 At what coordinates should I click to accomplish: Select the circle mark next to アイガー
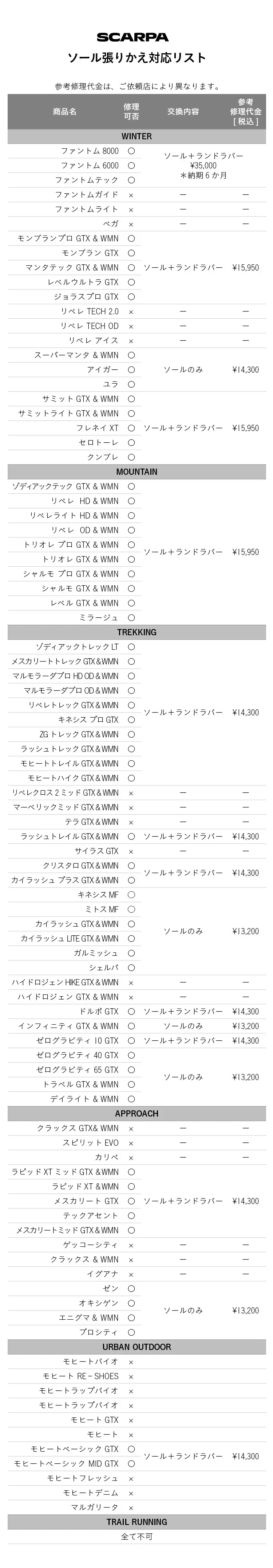[131, 369]
